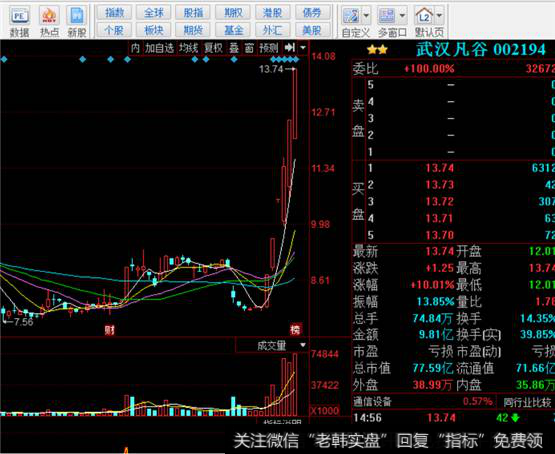Image resolution: width=555 pixels, height=454 pixels.
Task: Click the 热点 flame icon
Action: [x=49, y=16]
